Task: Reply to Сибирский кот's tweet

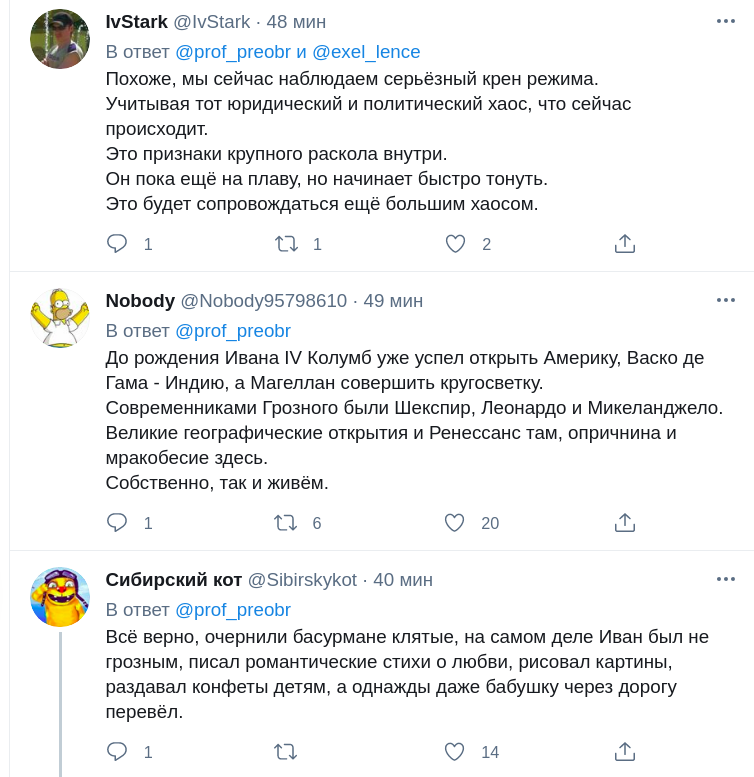Action: pyautogui.click(x=117, y=751)
